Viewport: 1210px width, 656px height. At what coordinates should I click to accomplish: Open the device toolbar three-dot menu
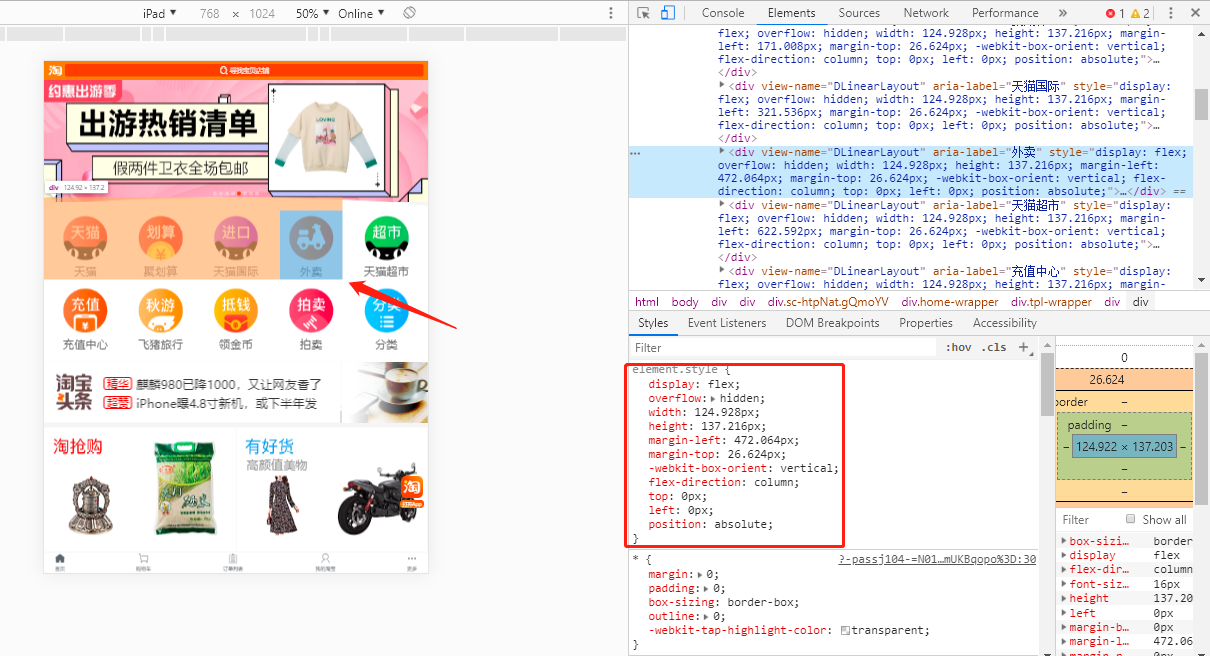pyautogui.click(x=611, y=13)
